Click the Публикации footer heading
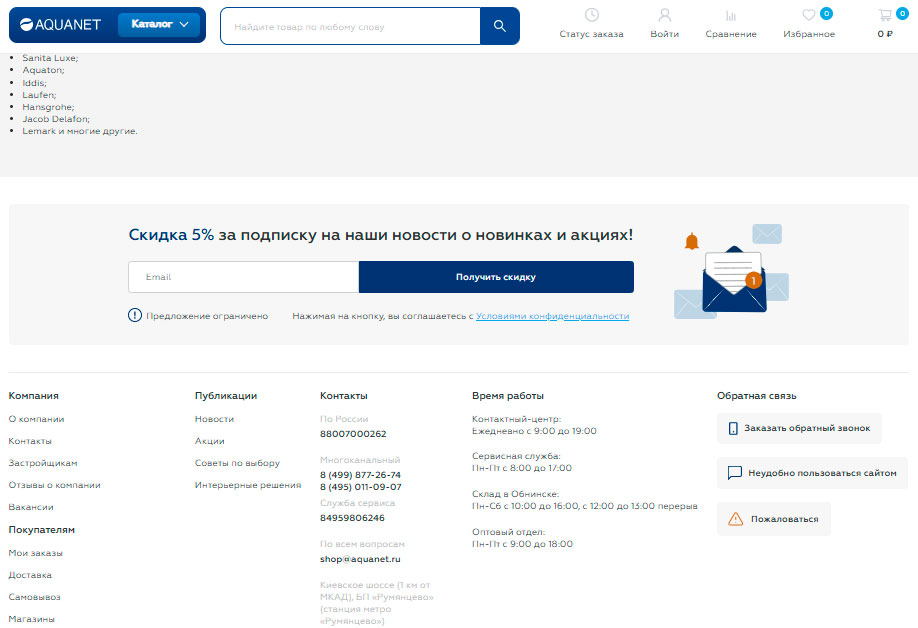918x628 pixels. (226, 396)
